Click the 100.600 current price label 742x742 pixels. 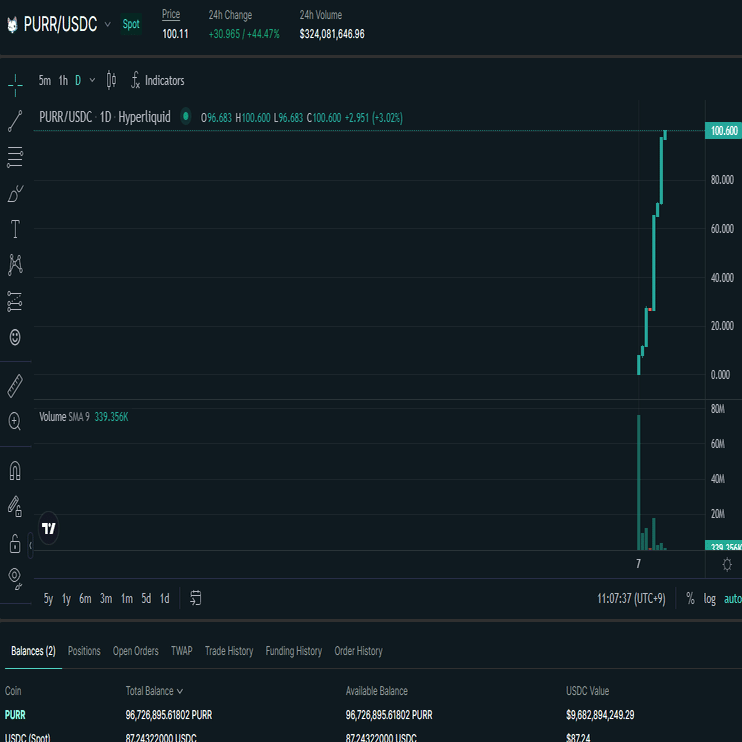tap(724, 131)
